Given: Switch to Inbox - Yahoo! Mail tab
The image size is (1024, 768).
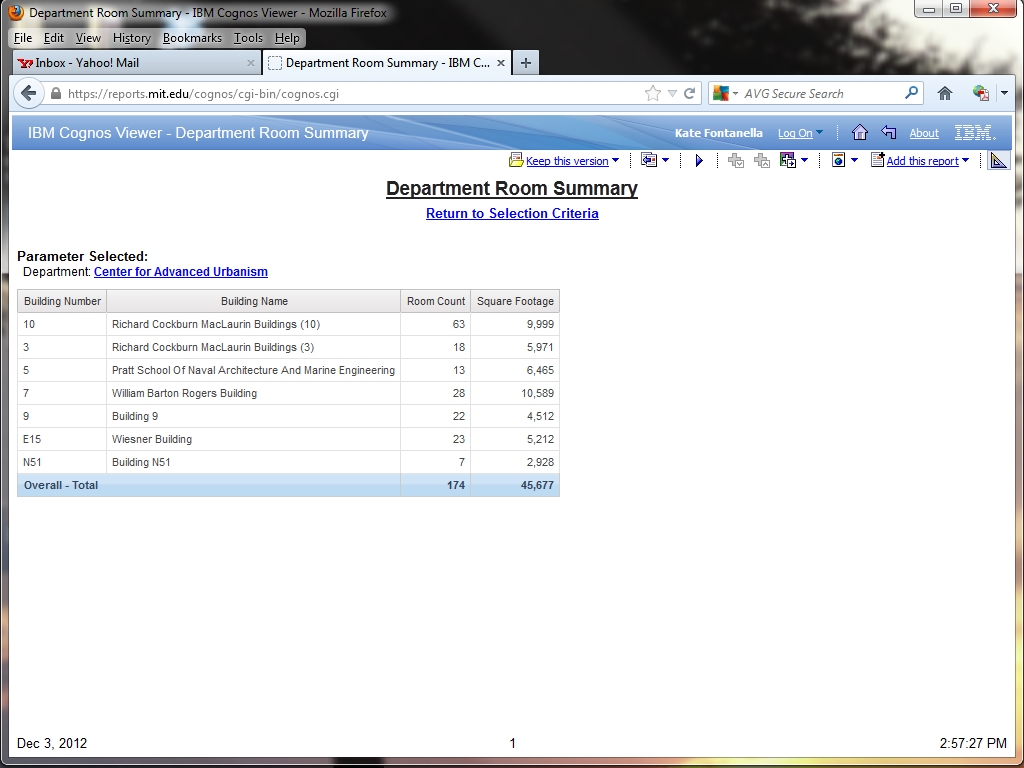Looking at the screenshot, I should click(x=130, y=63).
